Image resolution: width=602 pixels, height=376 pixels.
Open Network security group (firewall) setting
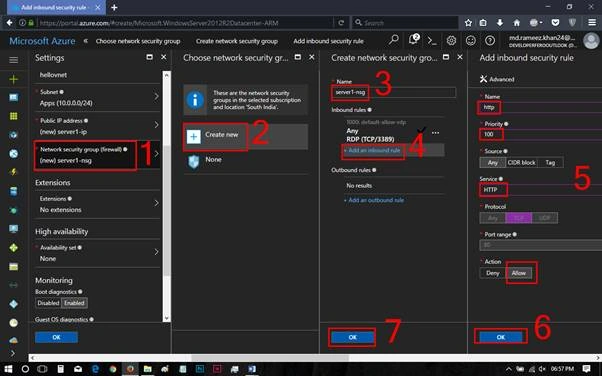click(98, 155)
